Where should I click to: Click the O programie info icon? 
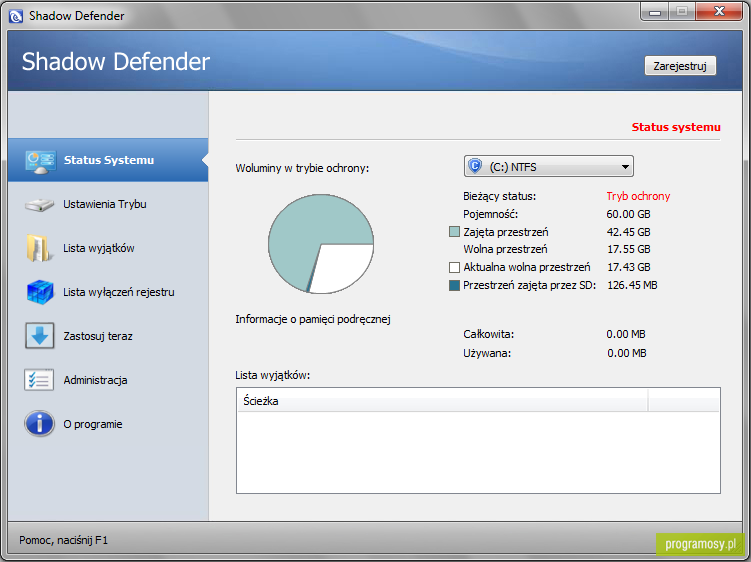click(x=39, y=424)
